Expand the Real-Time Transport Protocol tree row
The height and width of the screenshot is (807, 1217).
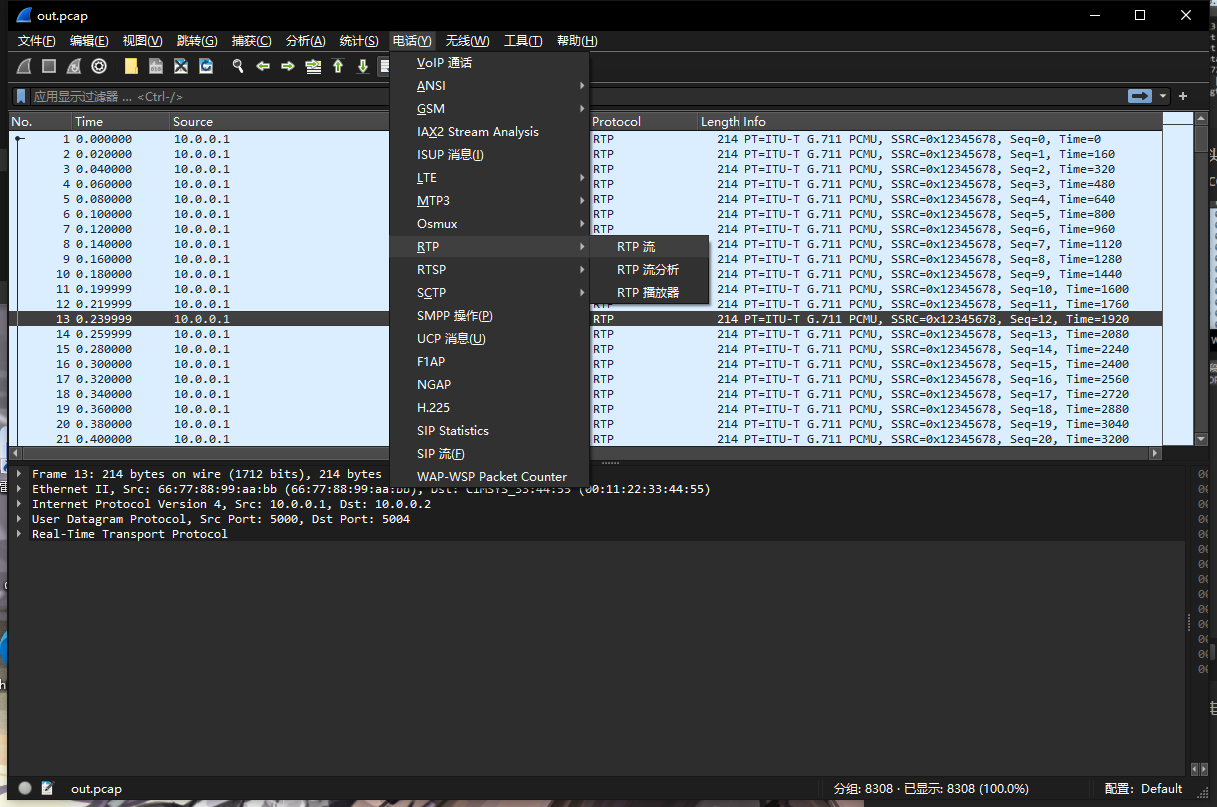[x=19, y=534]
